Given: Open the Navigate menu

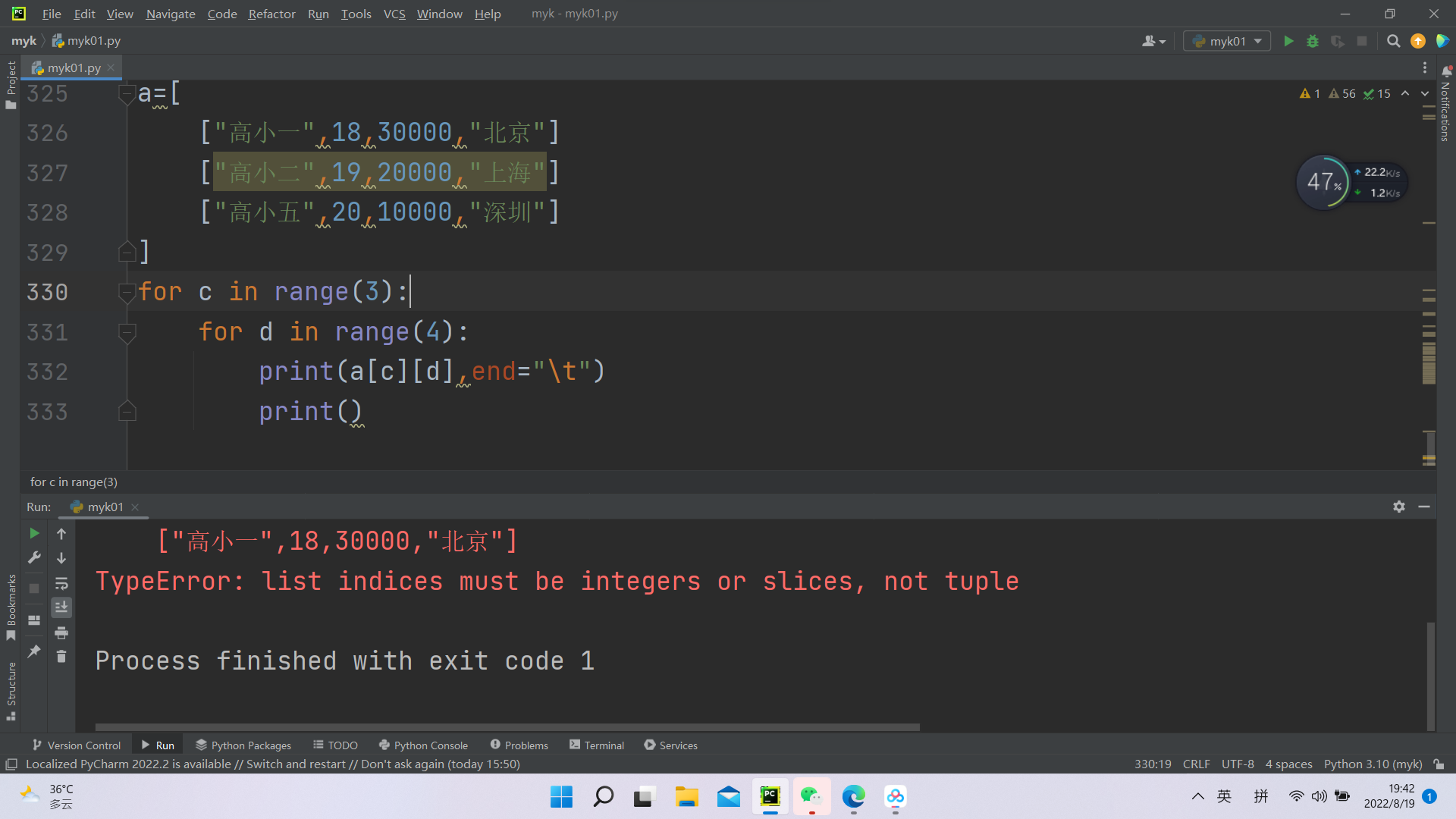Looking at the screenshot, I should click(171, 14).
